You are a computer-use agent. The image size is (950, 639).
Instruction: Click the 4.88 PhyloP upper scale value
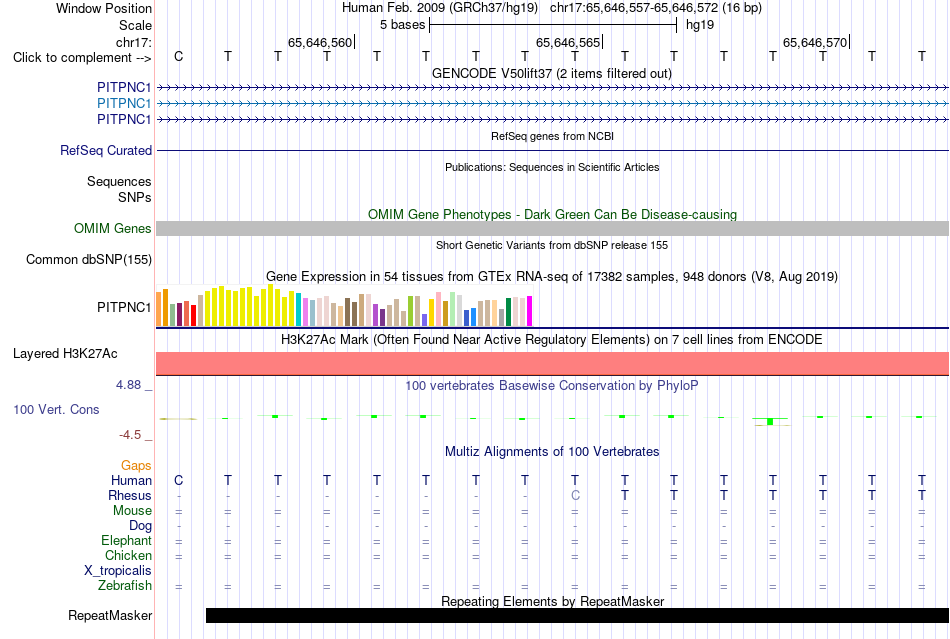[x=128, y=385]
